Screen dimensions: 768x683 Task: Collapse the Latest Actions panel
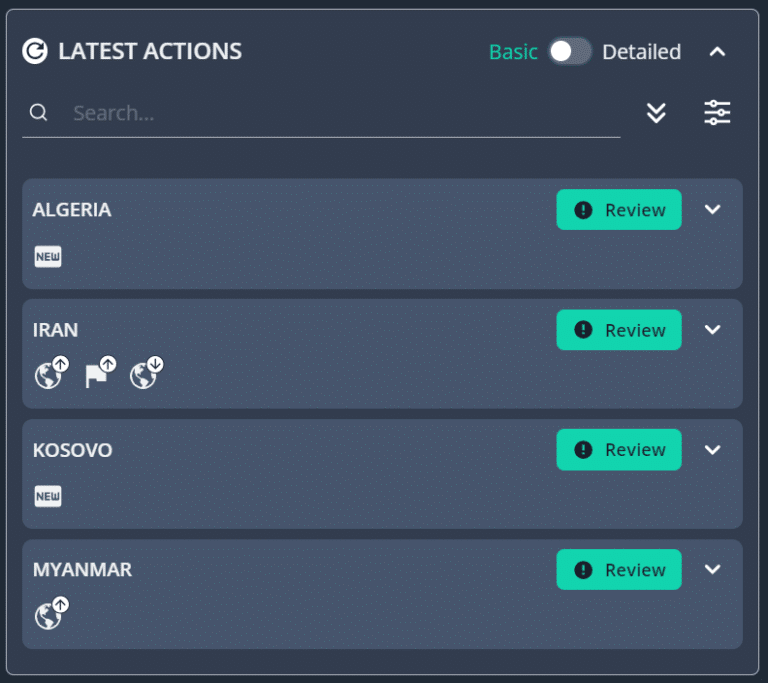717,51
